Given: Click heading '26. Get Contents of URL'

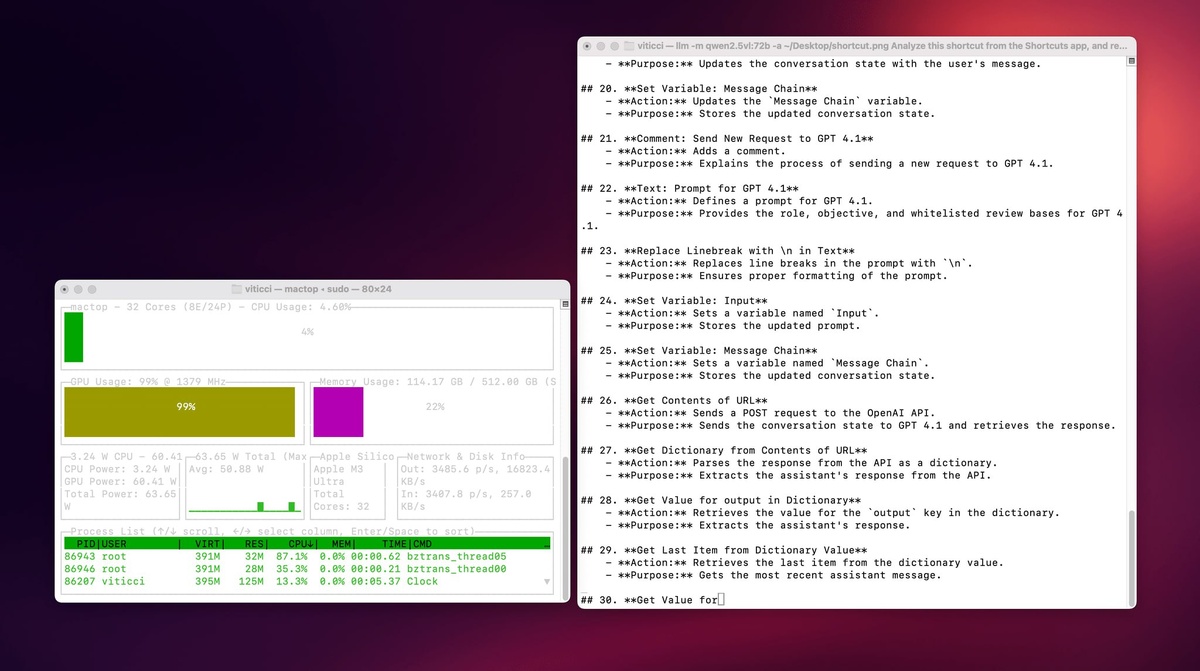Looking at the screenshot, I should 674,401.
